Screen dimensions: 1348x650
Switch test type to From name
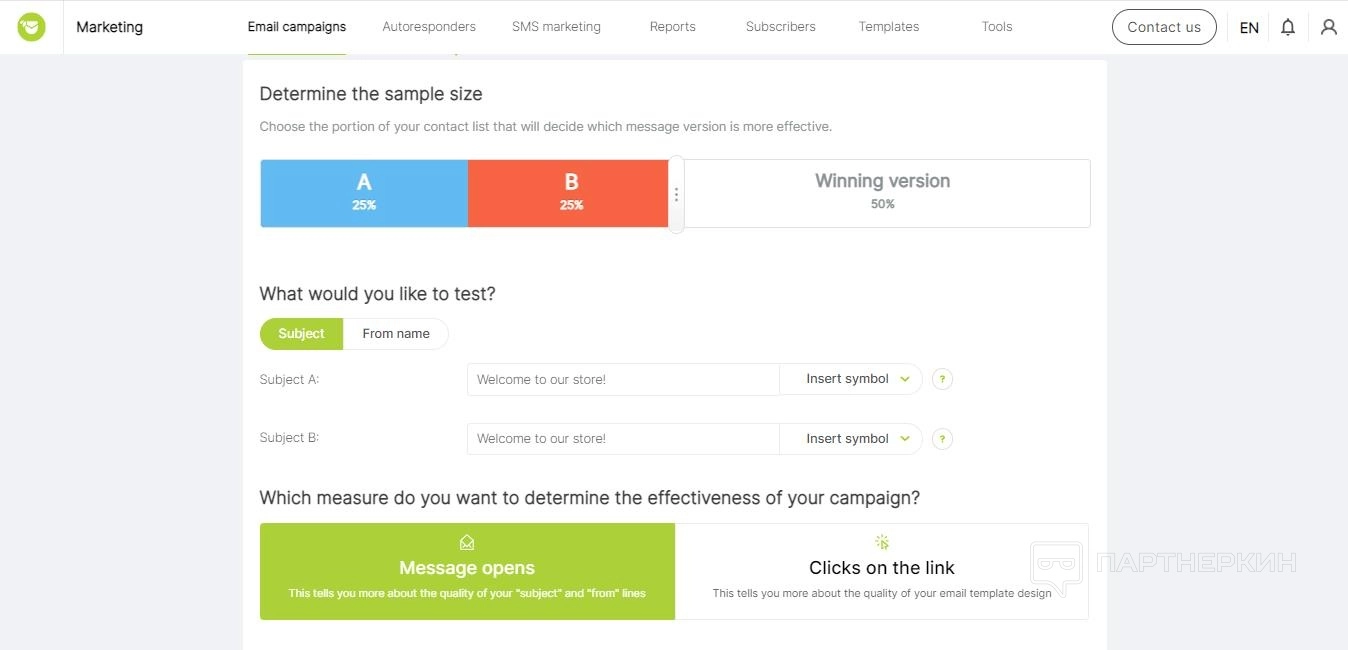click(x=396, y=334)
